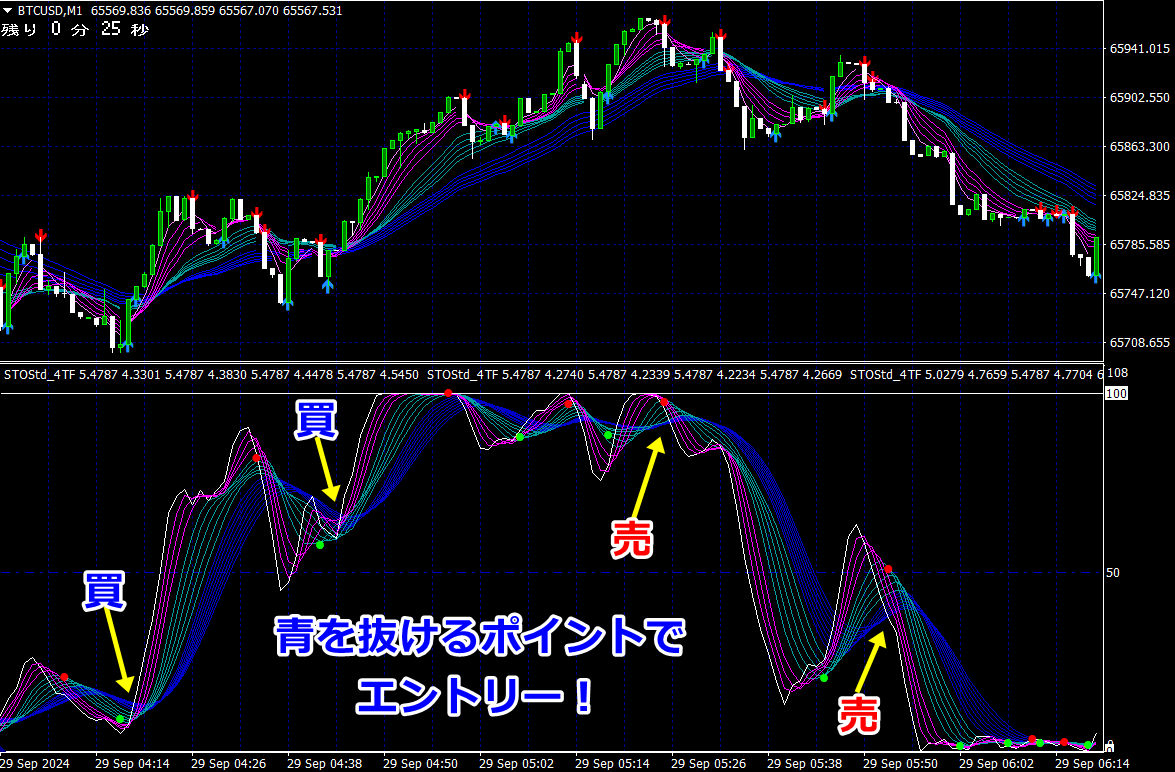1175x772 pixels.
Task: Click the 29 Sep 06:14 time label
Action: [1092, 764]
